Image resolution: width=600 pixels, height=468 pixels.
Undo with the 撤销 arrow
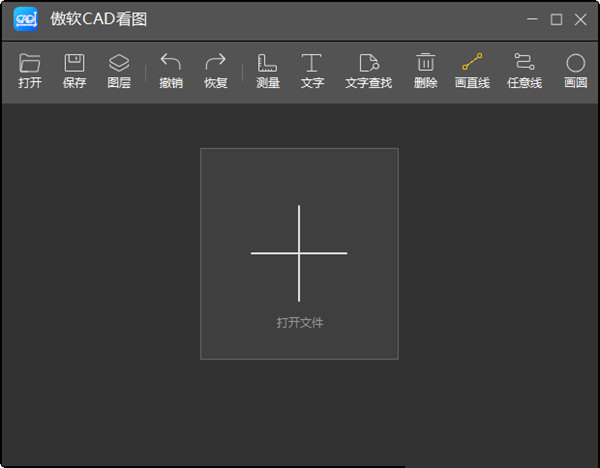click(171, 65)
